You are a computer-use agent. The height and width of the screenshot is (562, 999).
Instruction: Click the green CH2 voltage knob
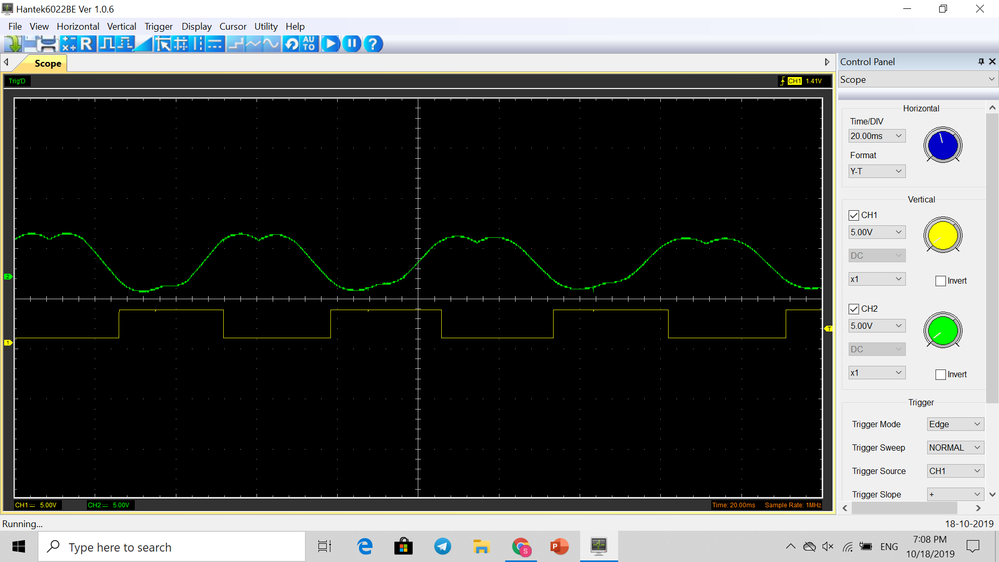click(943, 331)
